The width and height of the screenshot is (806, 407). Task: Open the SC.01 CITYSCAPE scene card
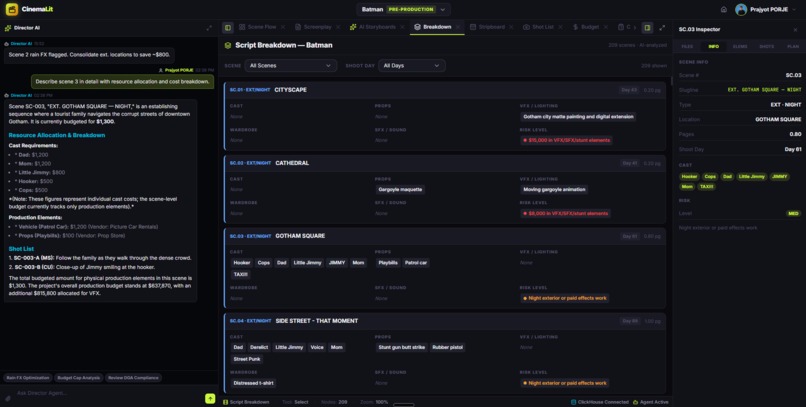(x=445, y=116)
